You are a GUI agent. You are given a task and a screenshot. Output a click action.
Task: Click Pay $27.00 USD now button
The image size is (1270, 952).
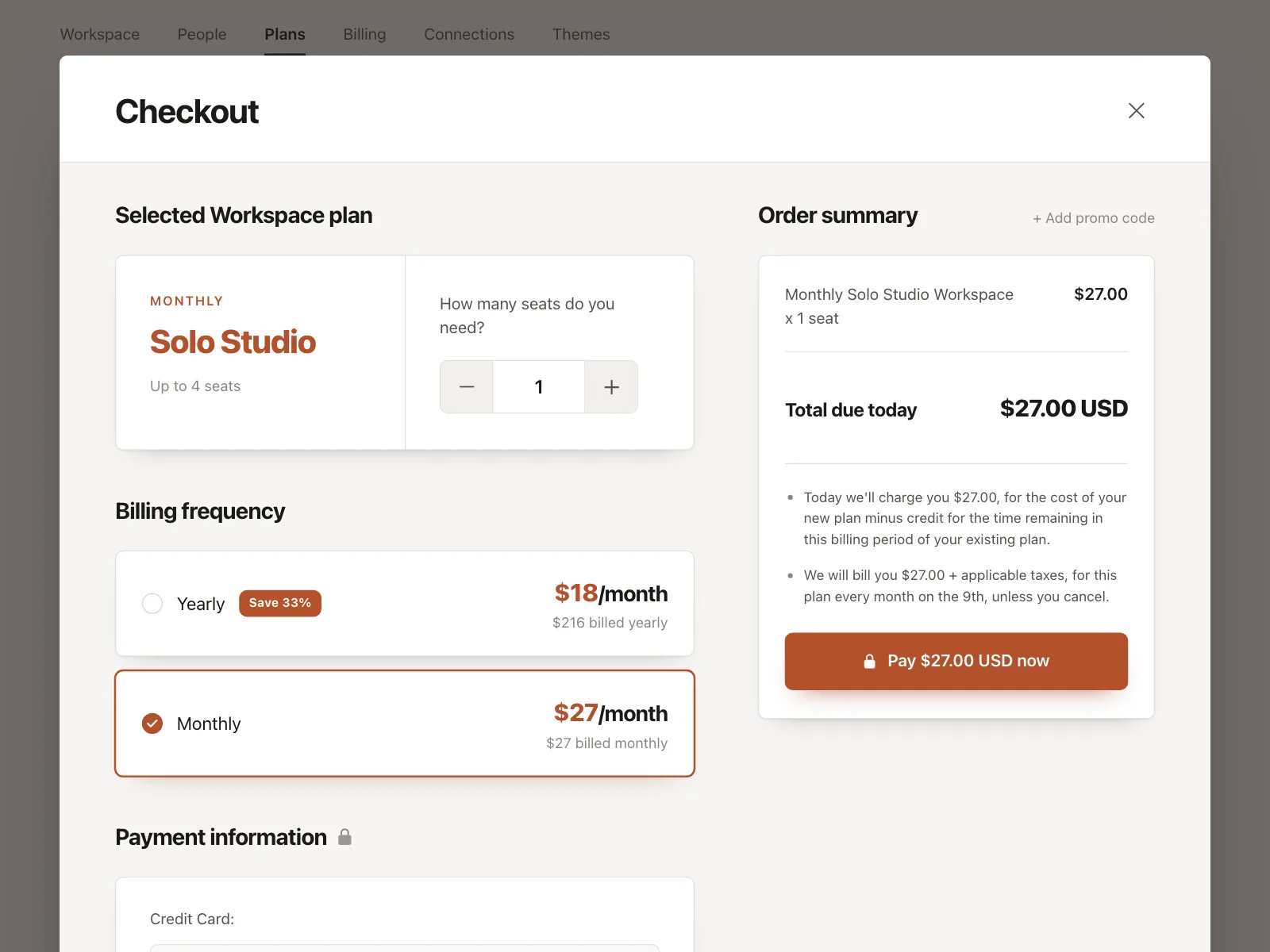point(956,661)
